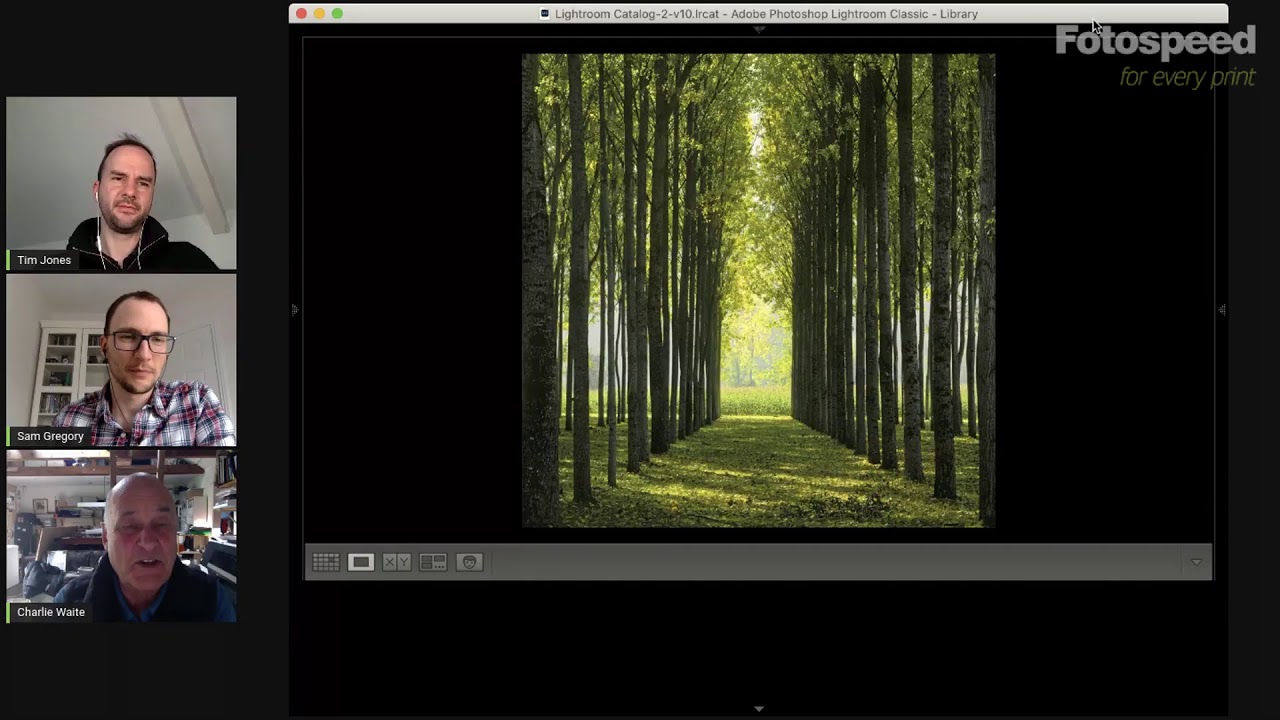The height and width of the screenshot is (720, 1280).
Task: Click the Charlie Waite name label
Action: [x=51, y=612]
